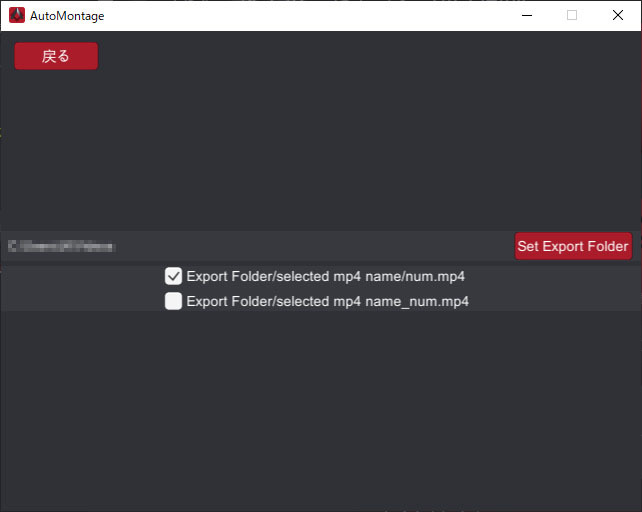Uncheck the folder/num.mp4 export checkbox

tap(173, 276)
